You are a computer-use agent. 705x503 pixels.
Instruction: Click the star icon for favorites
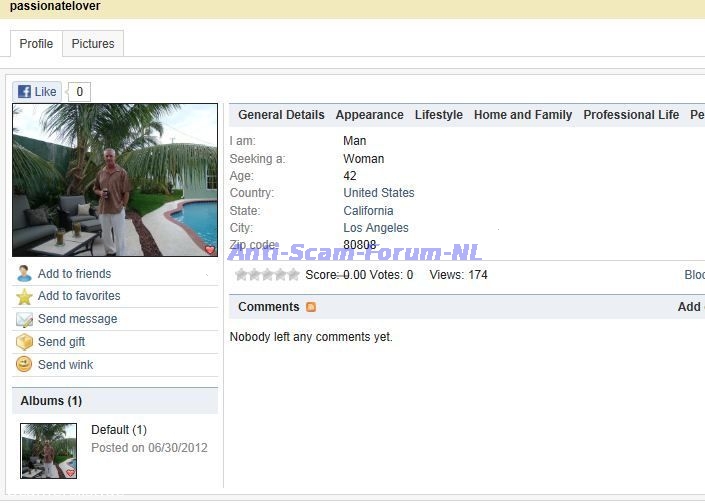click(24, 297)
